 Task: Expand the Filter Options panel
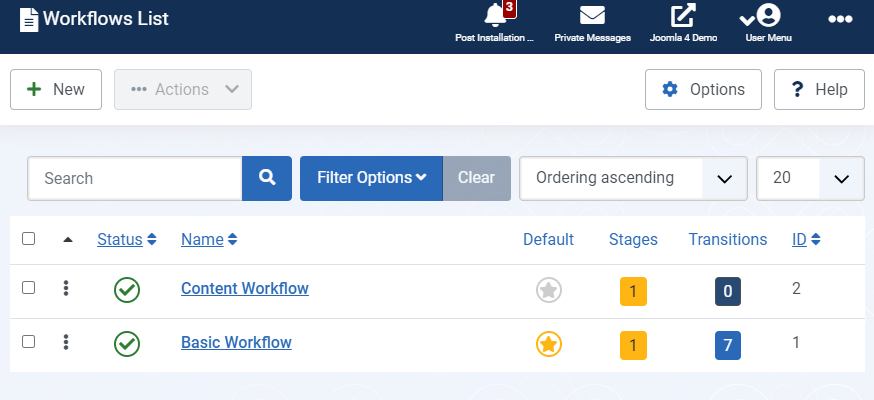pyautogui.click(x=371, y=178)
